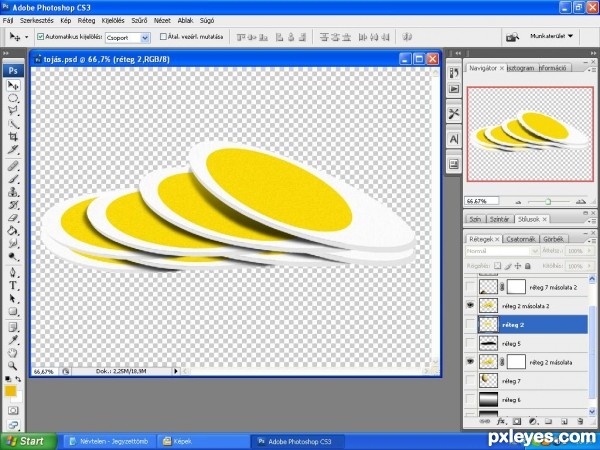Show layer réteg 6
The height and width of the screenshot is (450, 600).
tap(470, 399)
